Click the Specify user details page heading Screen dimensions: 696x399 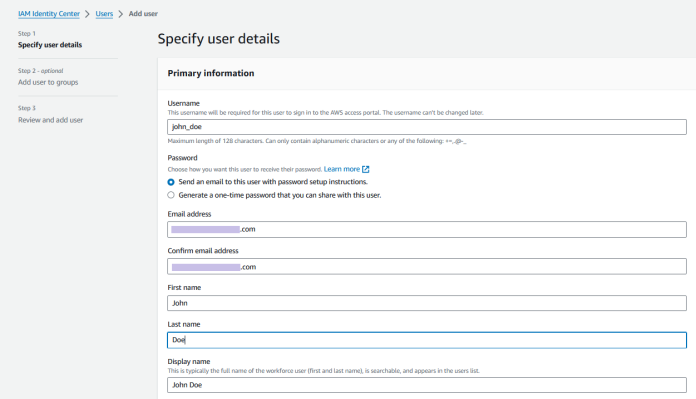(218, 39)
